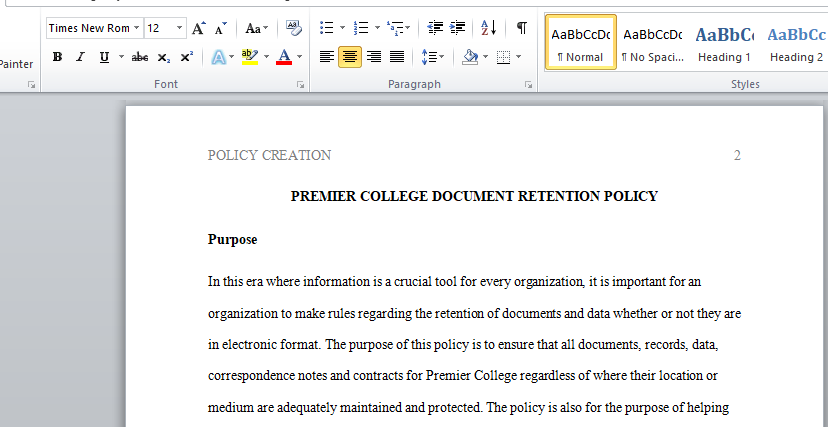Open shading color dropdown arrow
The width and height of the screenshot is (828, 427).
click(x=485, y=56)
